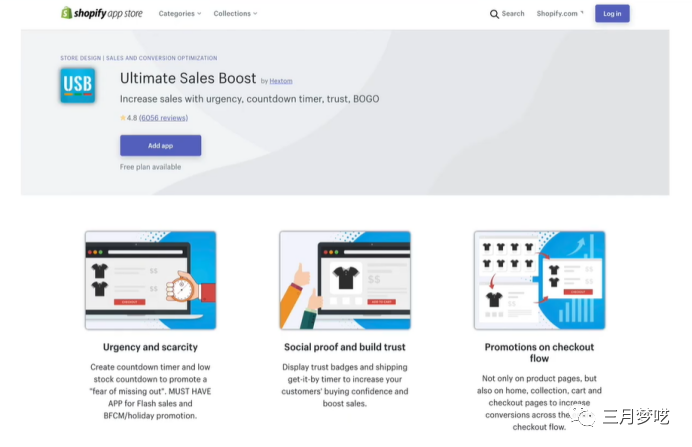View the Urgency and scarcity illustration
The image size is (692, 447).
tap(150, 280)
